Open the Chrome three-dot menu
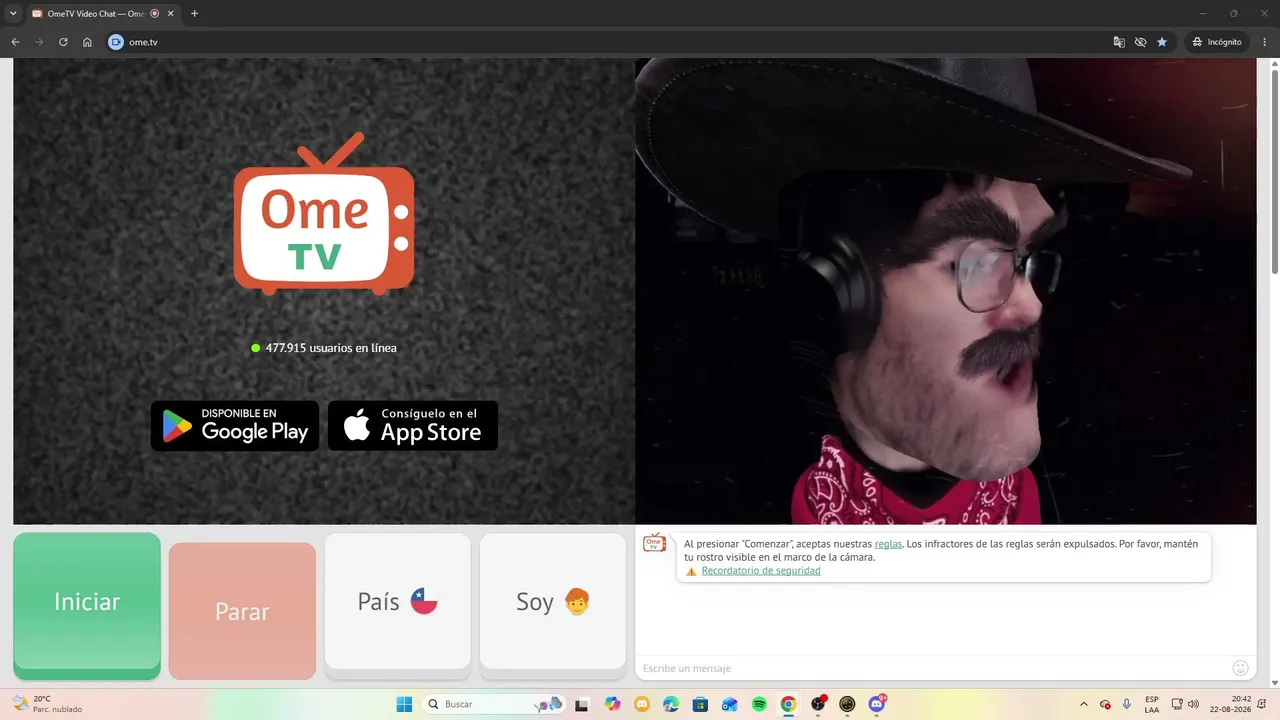This screenshot has height=720, width=1280. coord(1265,42)
